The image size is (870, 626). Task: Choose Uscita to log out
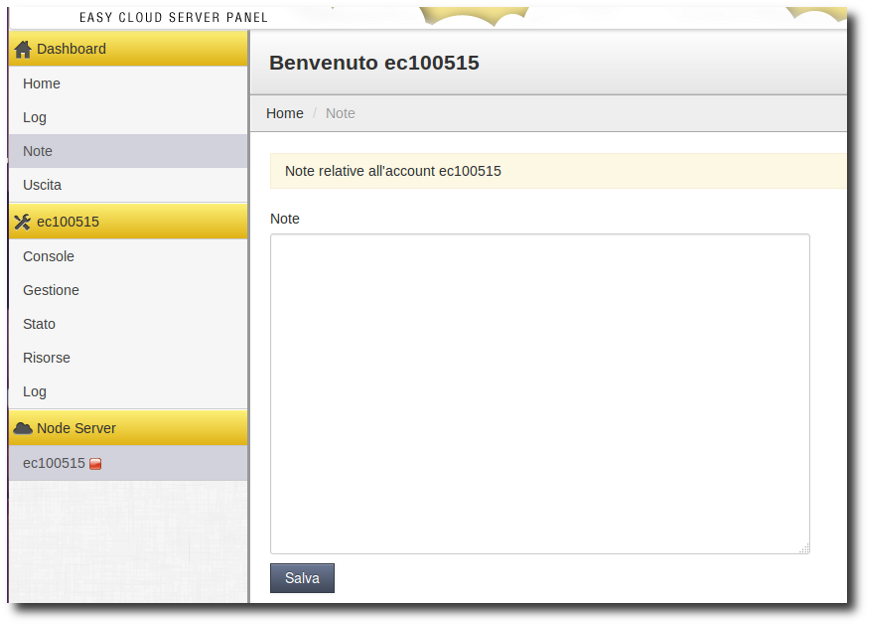tap(128, 185)
